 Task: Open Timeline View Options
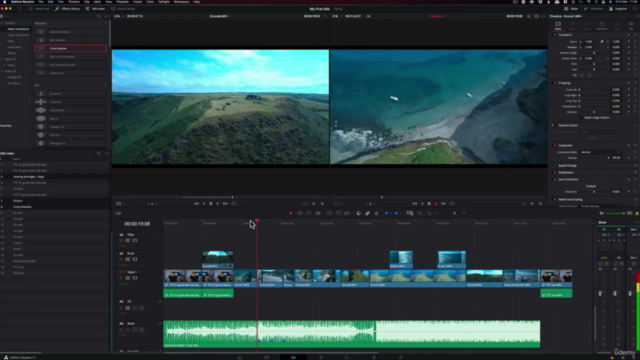118,213
